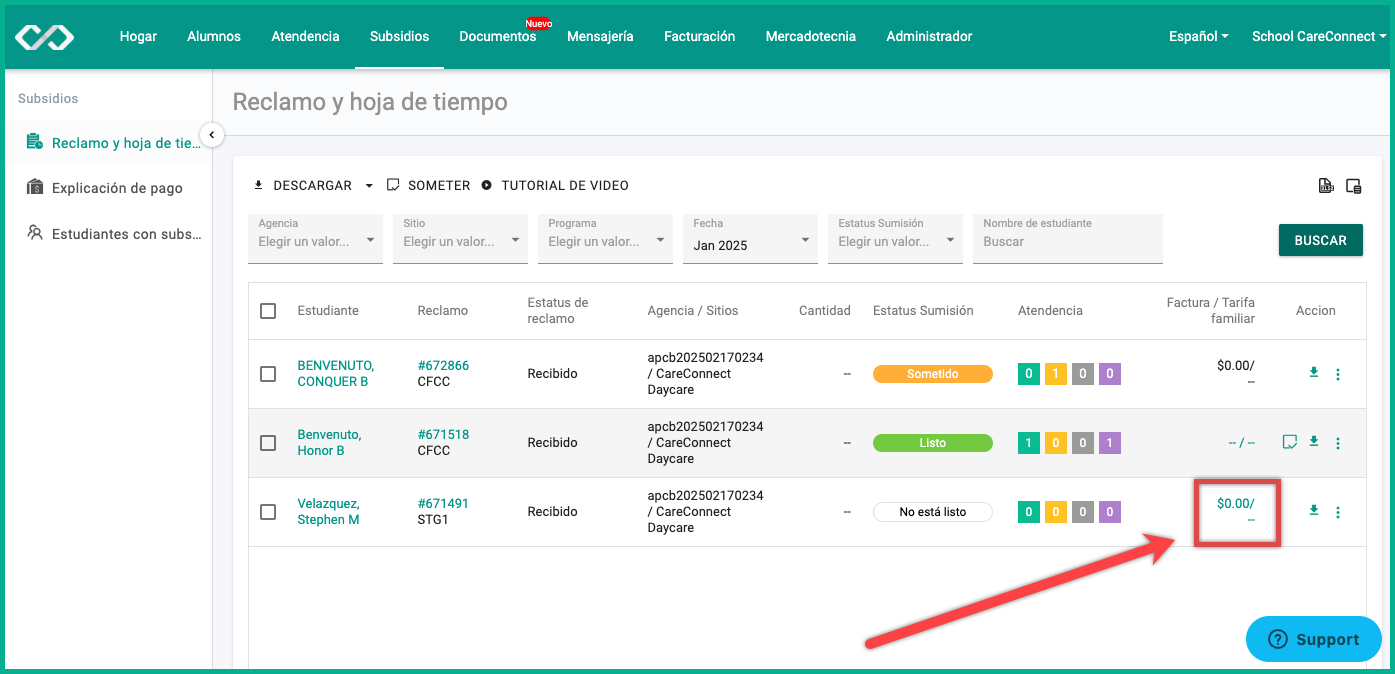Click orange attendance count 1 for CONQUER B

pyautogui.click(x=1055, y=374)
